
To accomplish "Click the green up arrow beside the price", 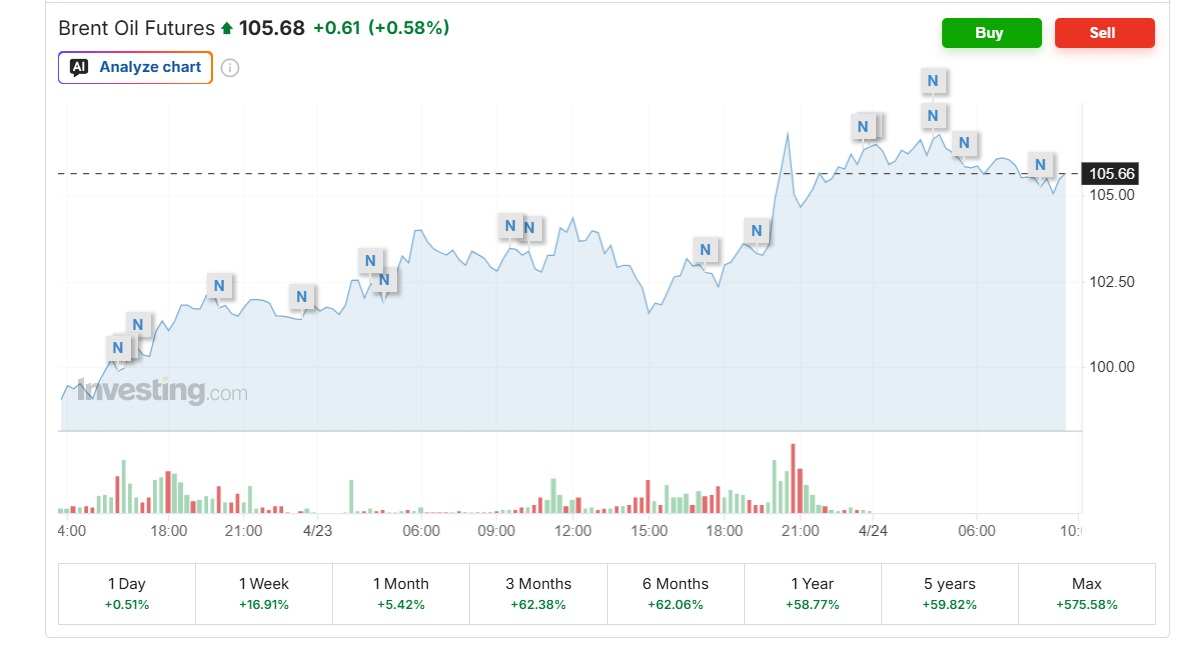I will click(227, 29).
